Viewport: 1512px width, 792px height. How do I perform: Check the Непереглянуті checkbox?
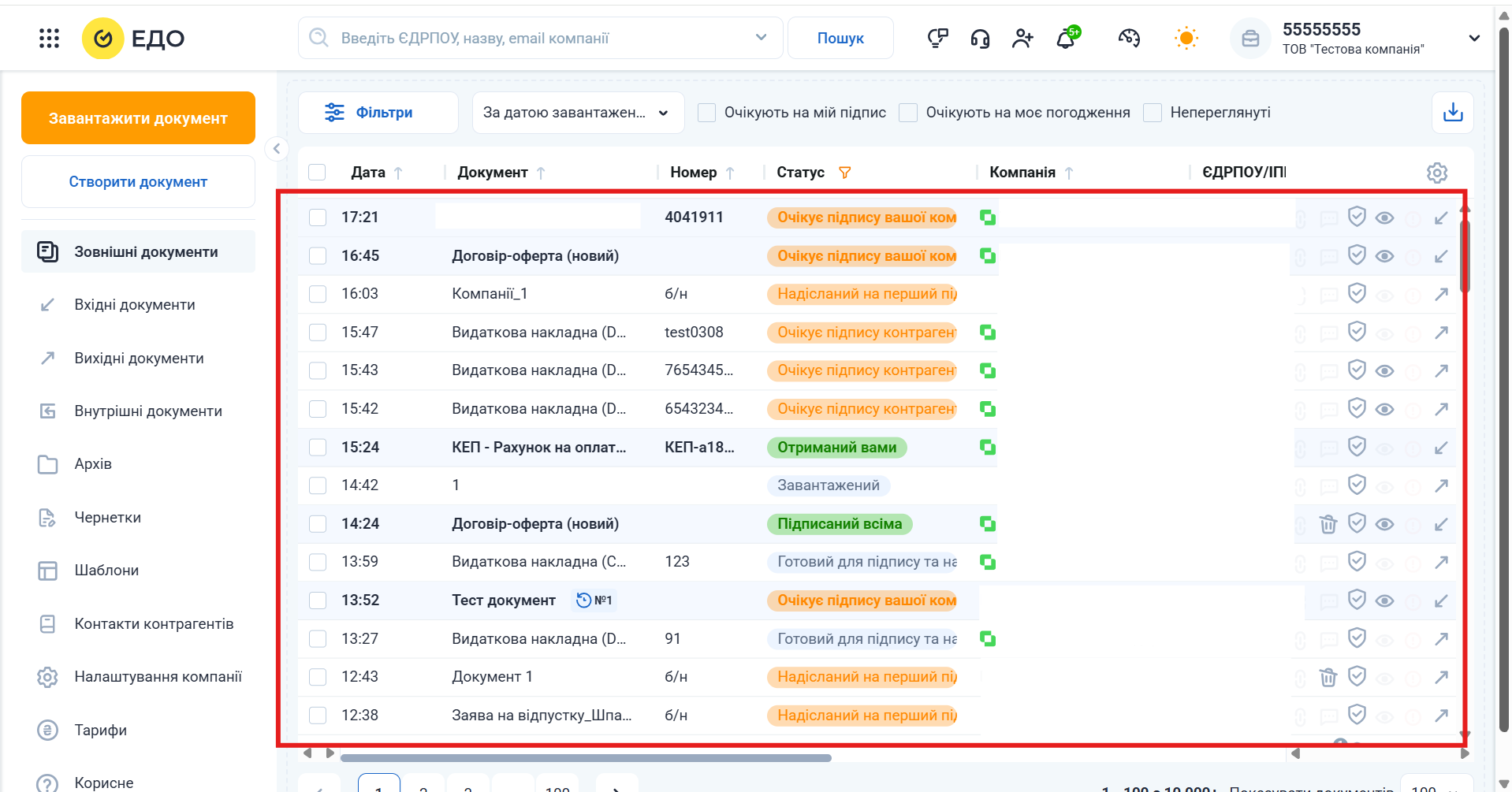pos(1153,113)
